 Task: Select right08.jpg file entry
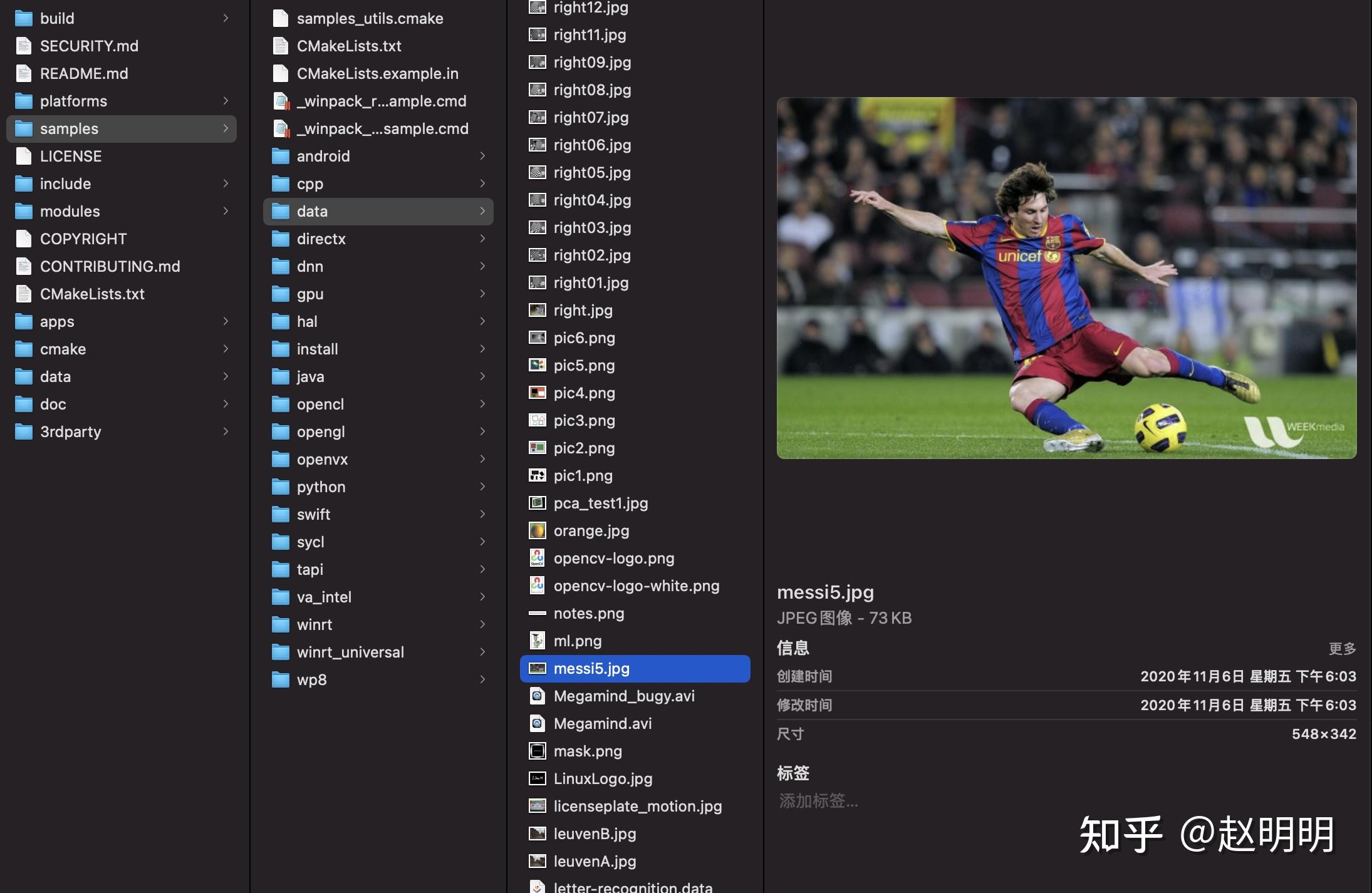(592, 90)
